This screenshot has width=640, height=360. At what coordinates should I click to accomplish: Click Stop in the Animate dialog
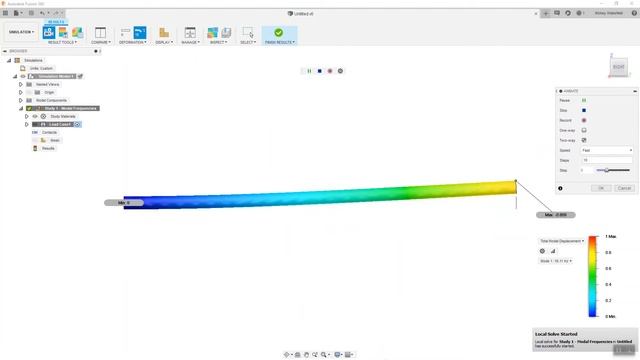(584, 110)
